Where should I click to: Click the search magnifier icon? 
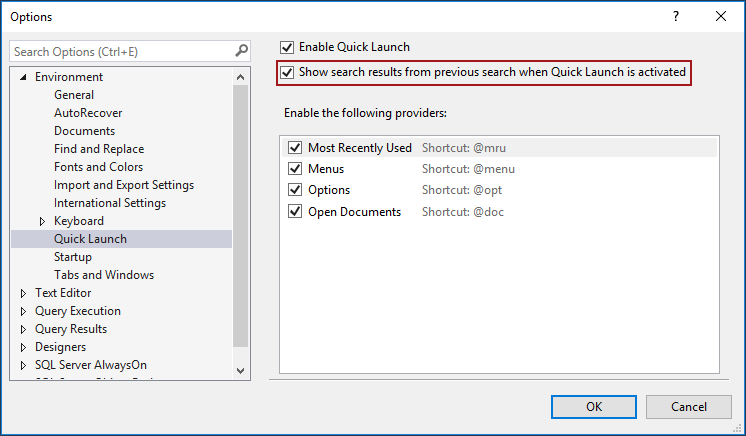click(241, 51)
